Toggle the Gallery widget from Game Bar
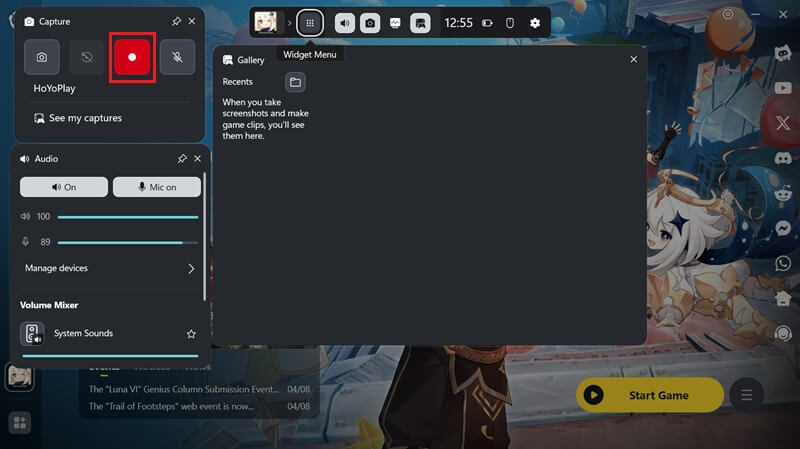 tap(420, 23)
